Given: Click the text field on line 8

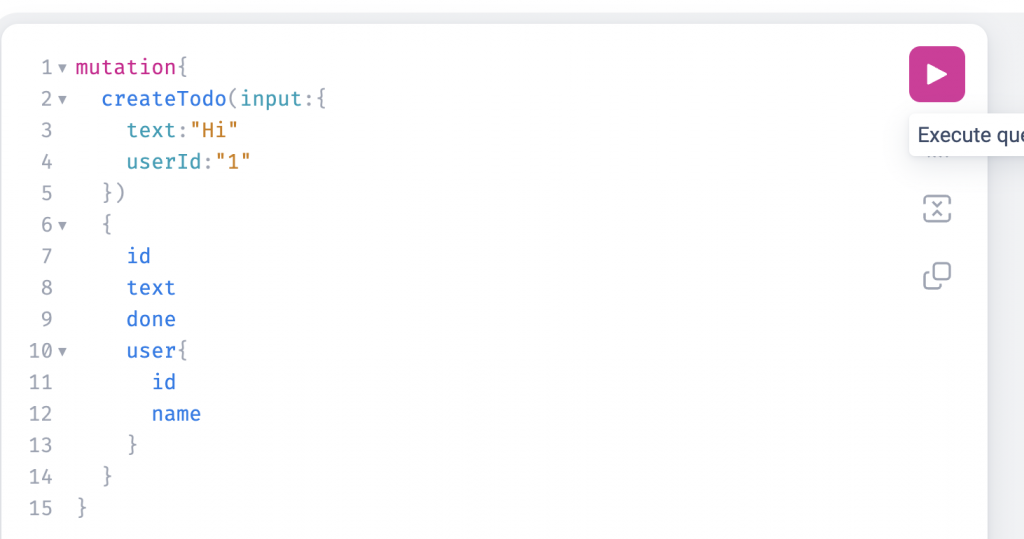Looking at the screenshot, I should [151, 287].
